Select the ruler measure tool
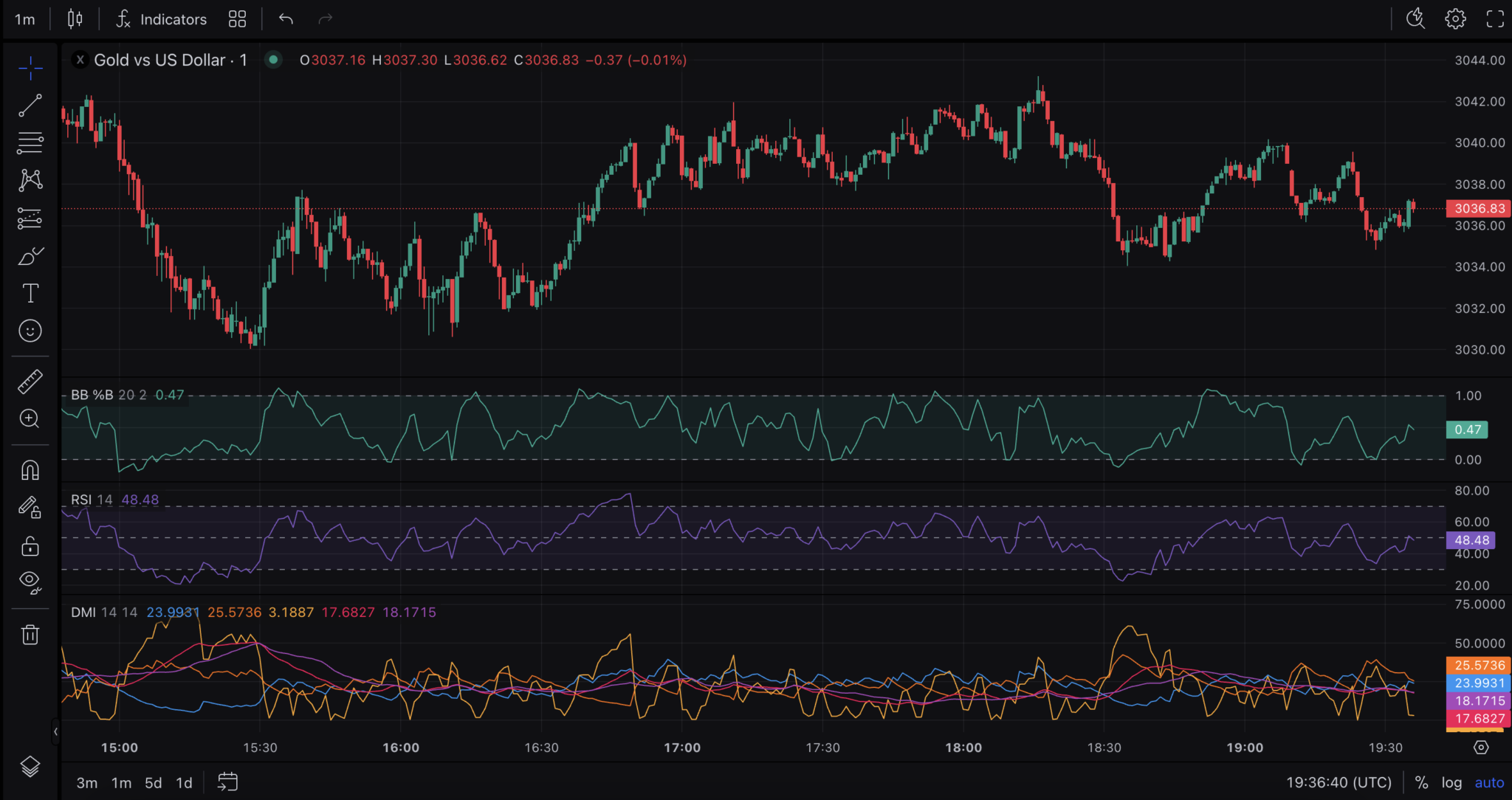This screenshot has height=800, width=1512. click(30, 382)
